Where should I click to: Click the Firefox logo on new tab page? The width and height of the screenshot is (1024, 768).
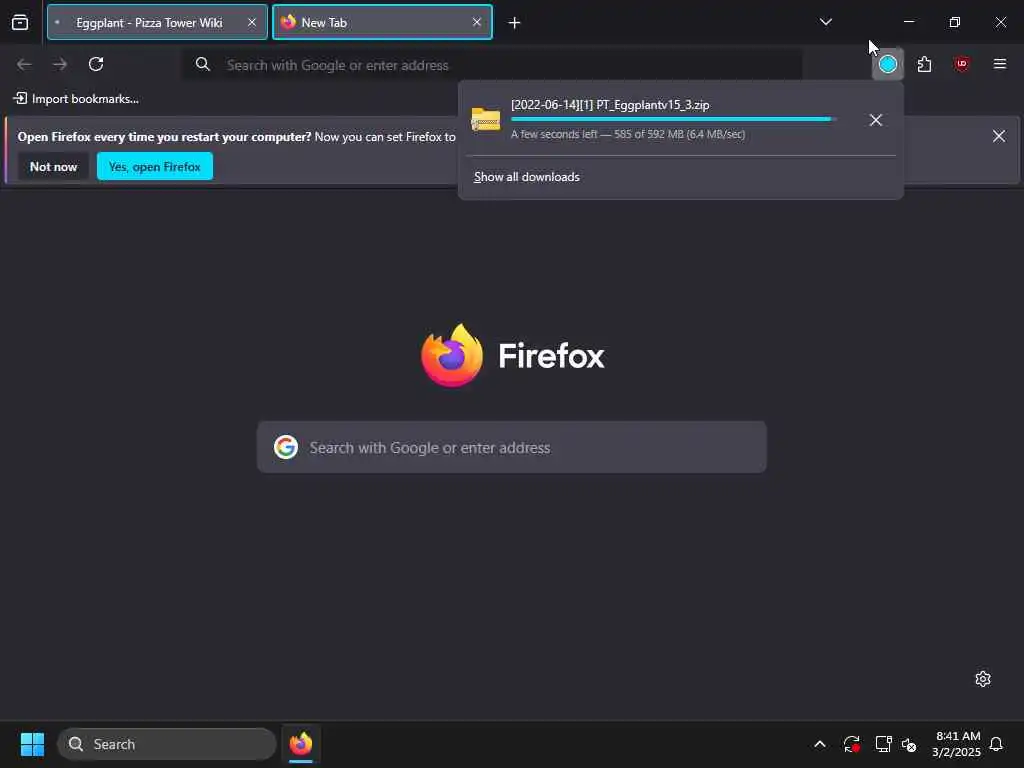tap(452, 356)
